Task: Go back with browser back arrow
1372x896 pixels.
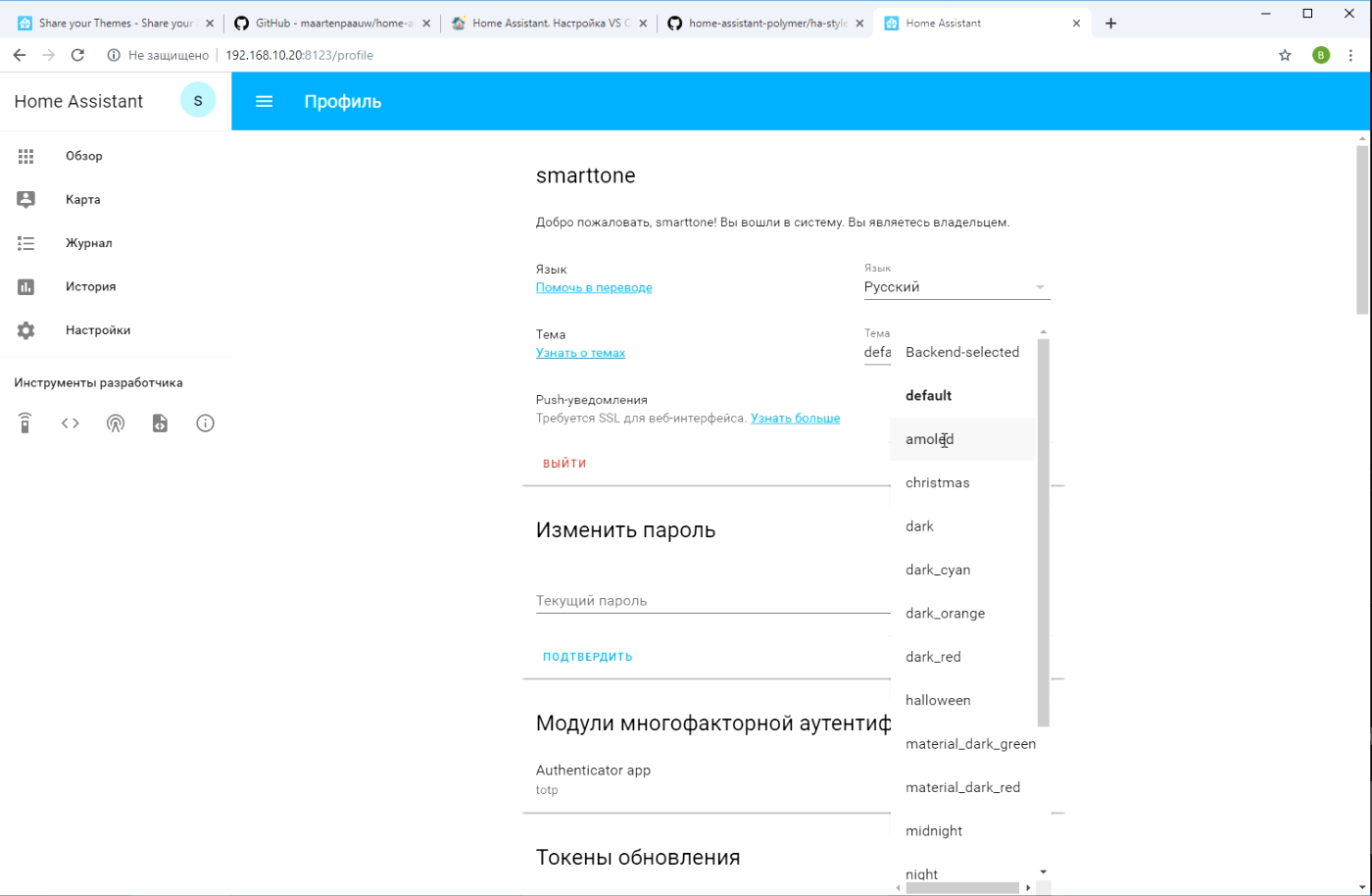Action: point(20,55)
